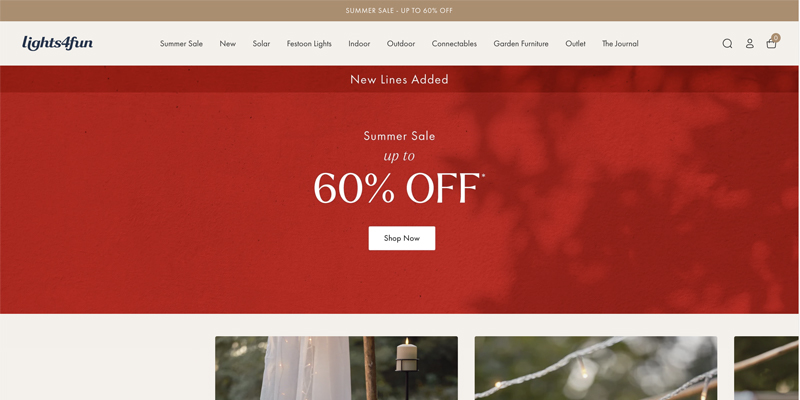Choose Indoor from the navigation
The height and width of the screenshot is (400, 800).
coord(359,44)
